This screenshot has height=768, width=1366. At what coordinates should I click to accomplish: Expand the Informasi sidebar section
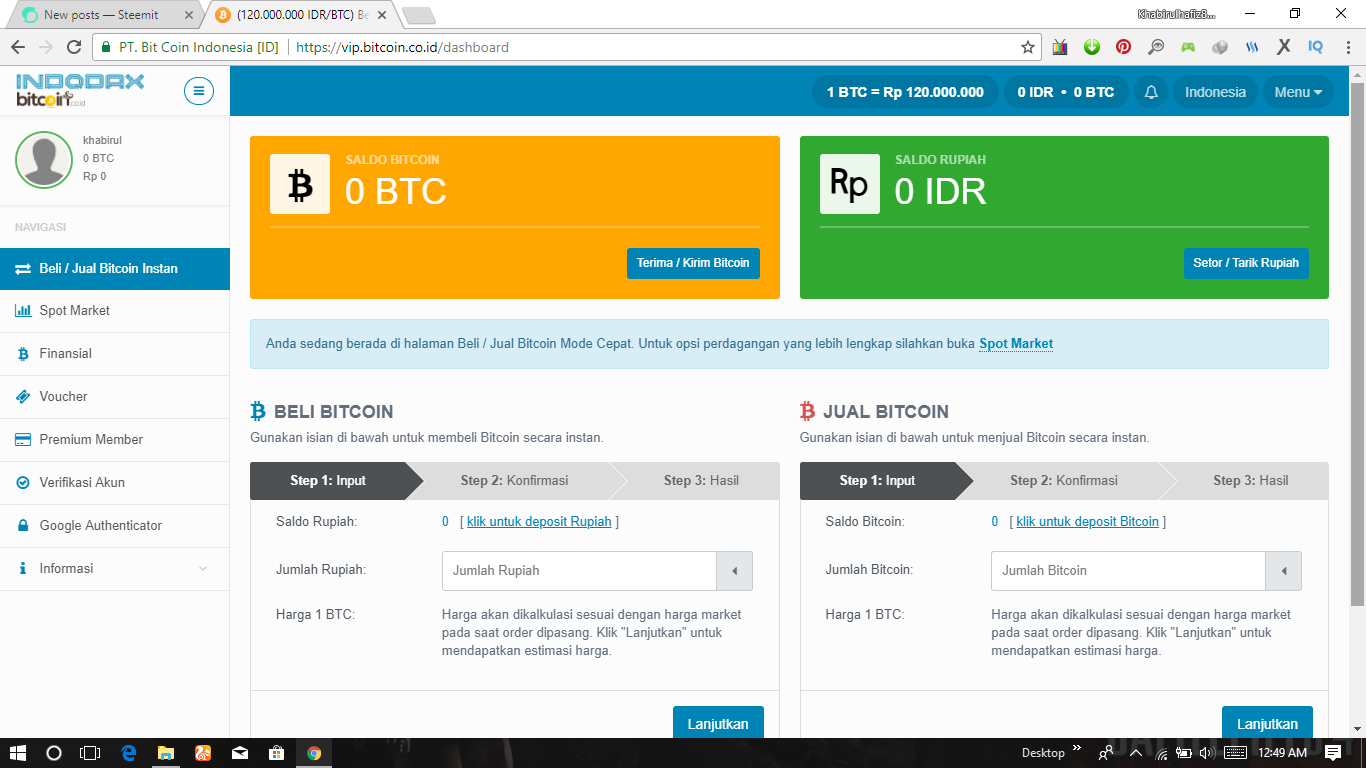click(115, 568)
